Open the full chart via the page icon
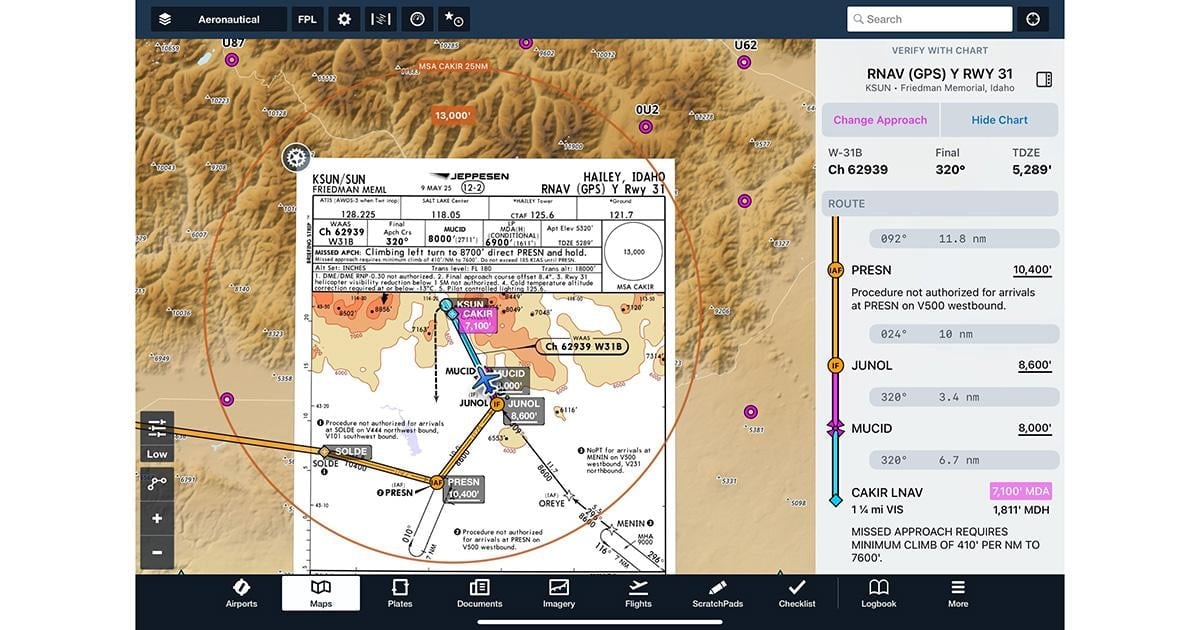 [x=1043, y=78]
